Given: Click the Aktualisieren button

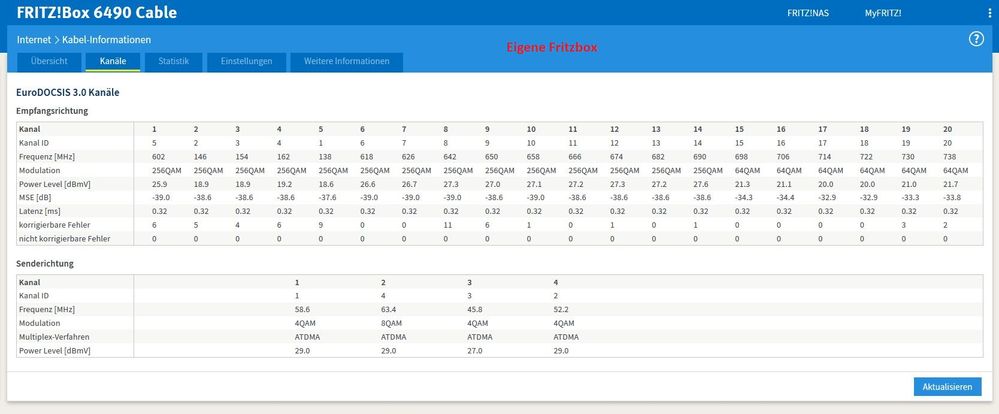Looking at the screenshot, I should pyautogui.click(x=947, y=387).
